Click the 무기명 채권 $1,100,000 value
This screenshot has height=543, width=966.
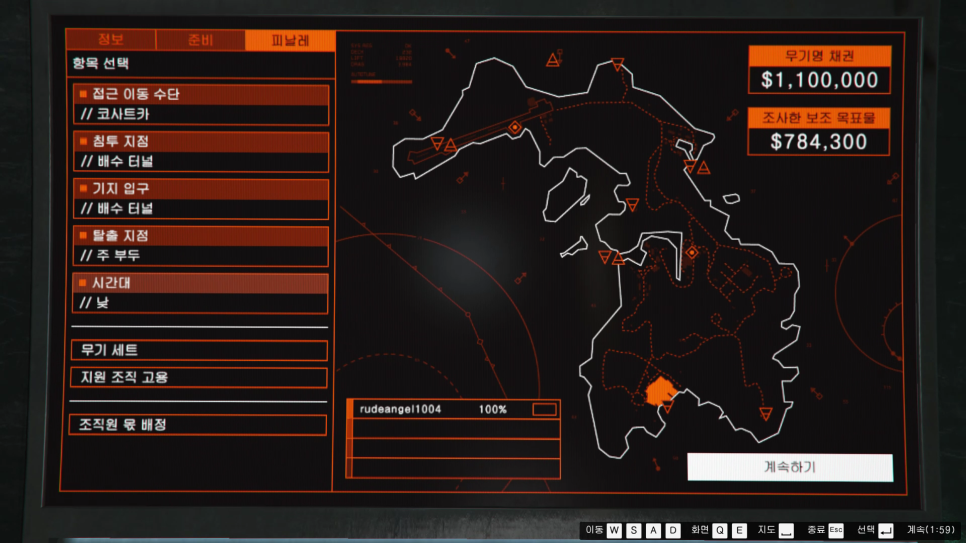pos(819,80)
